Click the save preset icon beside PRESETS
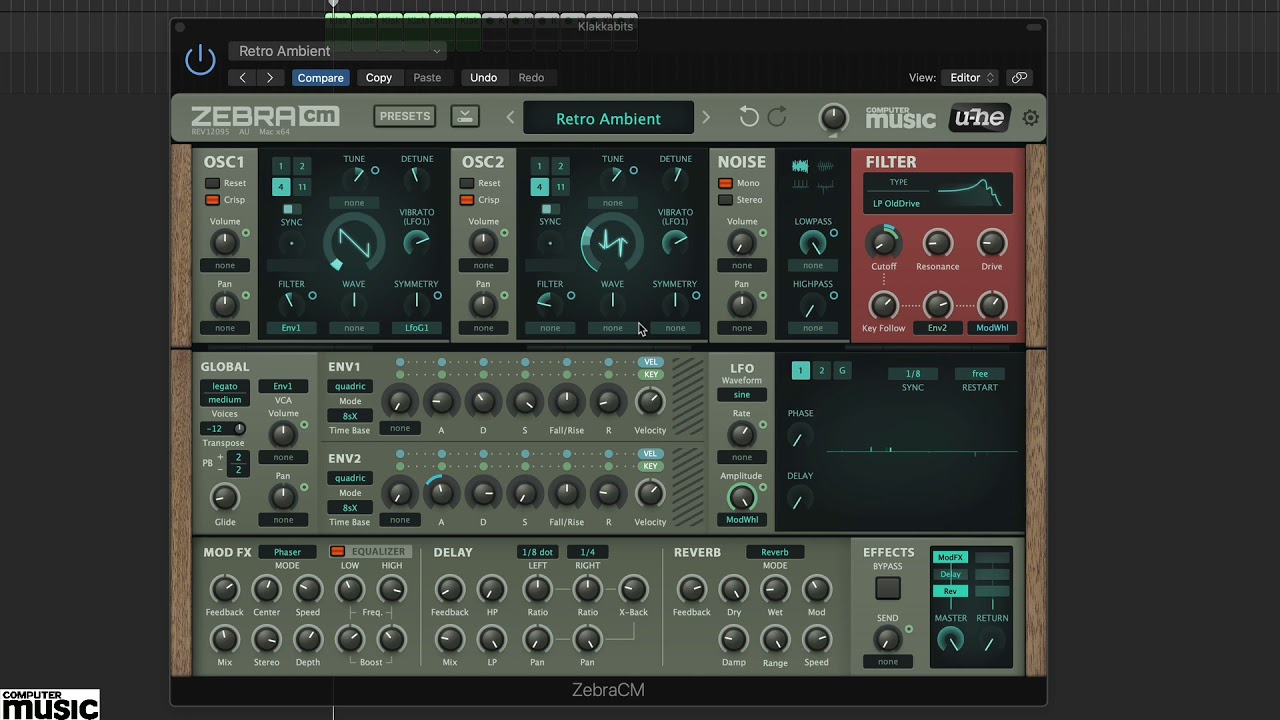Screen dimensions: 1280x720 point(464,116)
